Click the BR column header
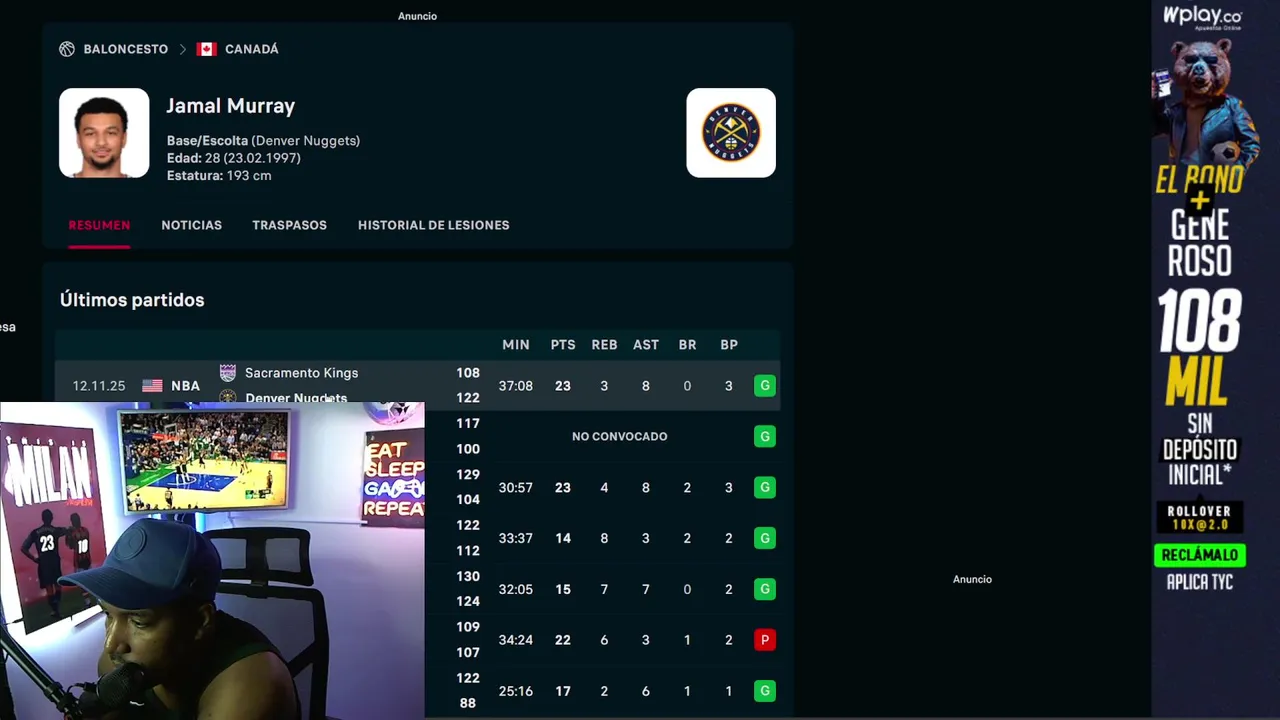Image resolution: width=1280 pixels, height=720 pixels. point(687,345)
